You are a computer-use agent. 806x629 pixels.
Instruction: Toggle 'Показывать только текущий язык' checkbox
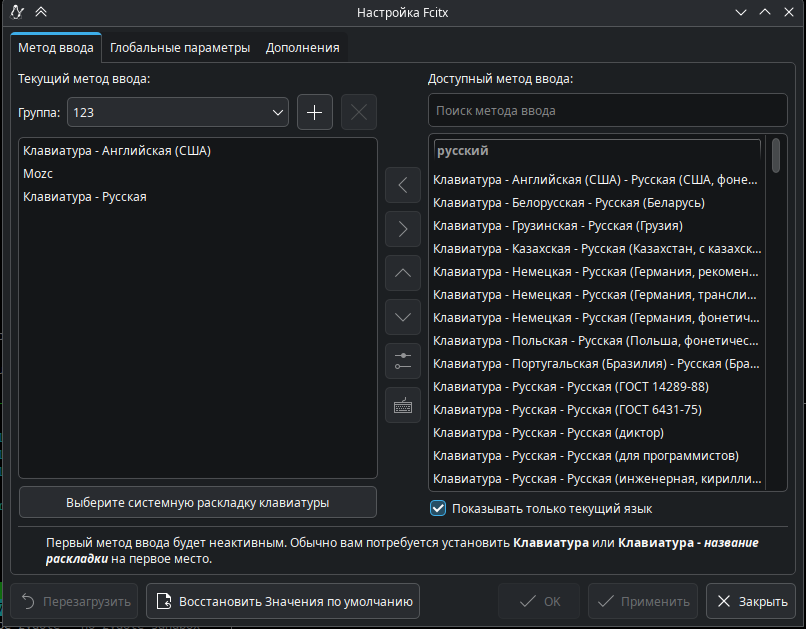[438, 508]
